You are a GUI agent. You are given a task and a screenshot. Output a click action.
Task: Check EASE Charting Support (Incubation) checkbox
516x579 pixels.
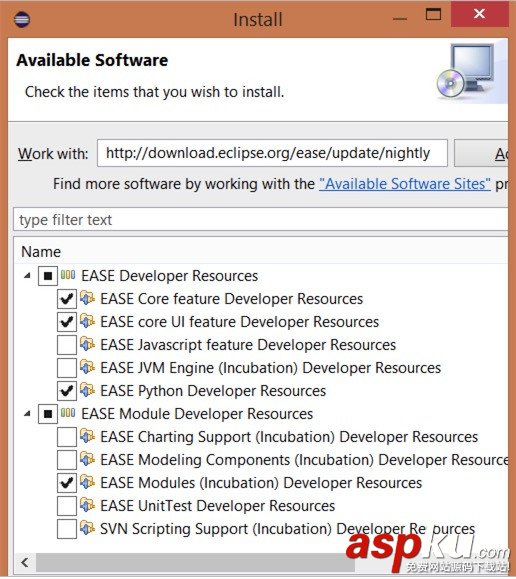coord(67,437)
